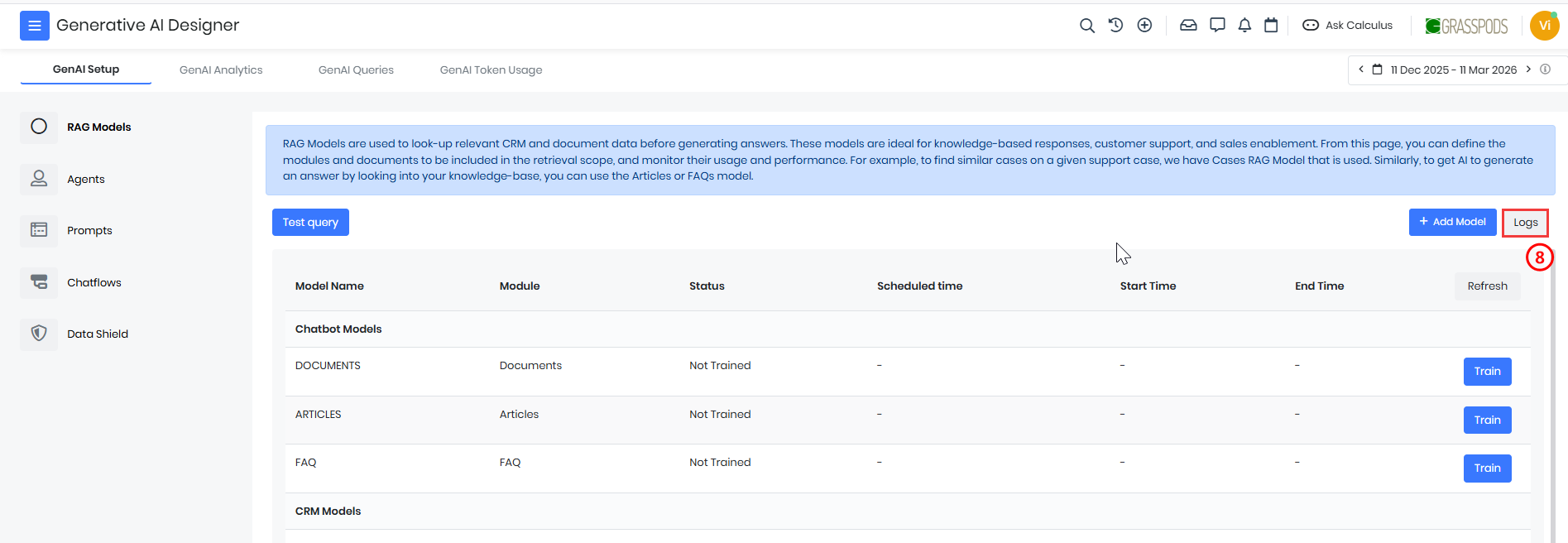Open the calendar icon in header

click(1271, 26)
